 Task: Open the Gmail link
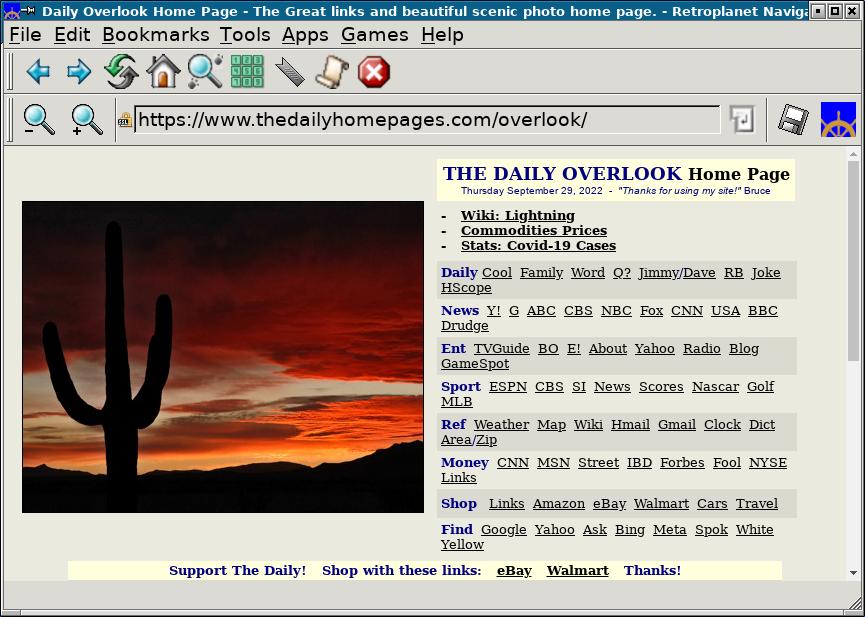click(x=676, y=425)
